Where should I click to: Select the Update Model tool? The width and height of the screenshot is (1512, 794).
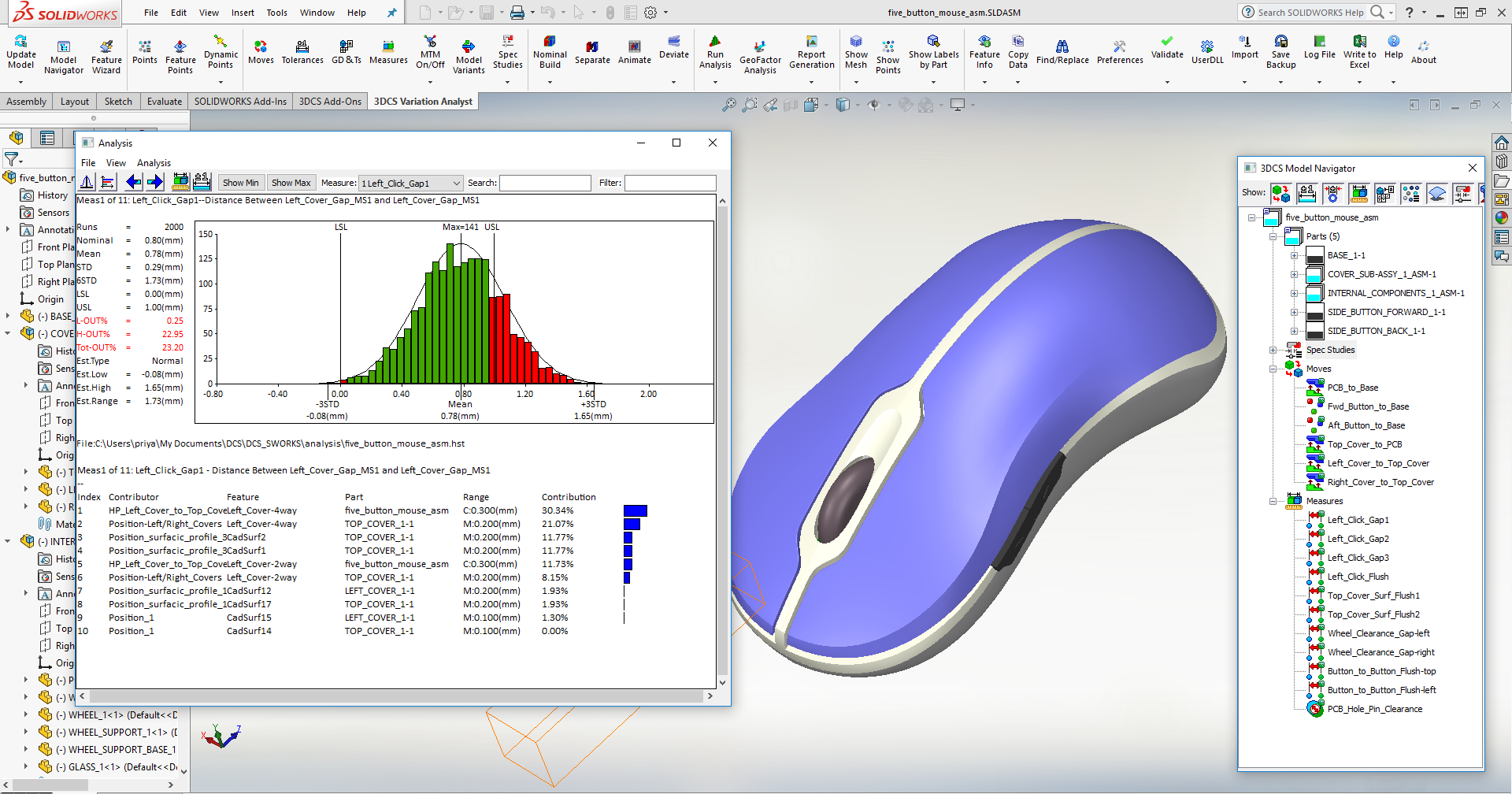[20, 54]
